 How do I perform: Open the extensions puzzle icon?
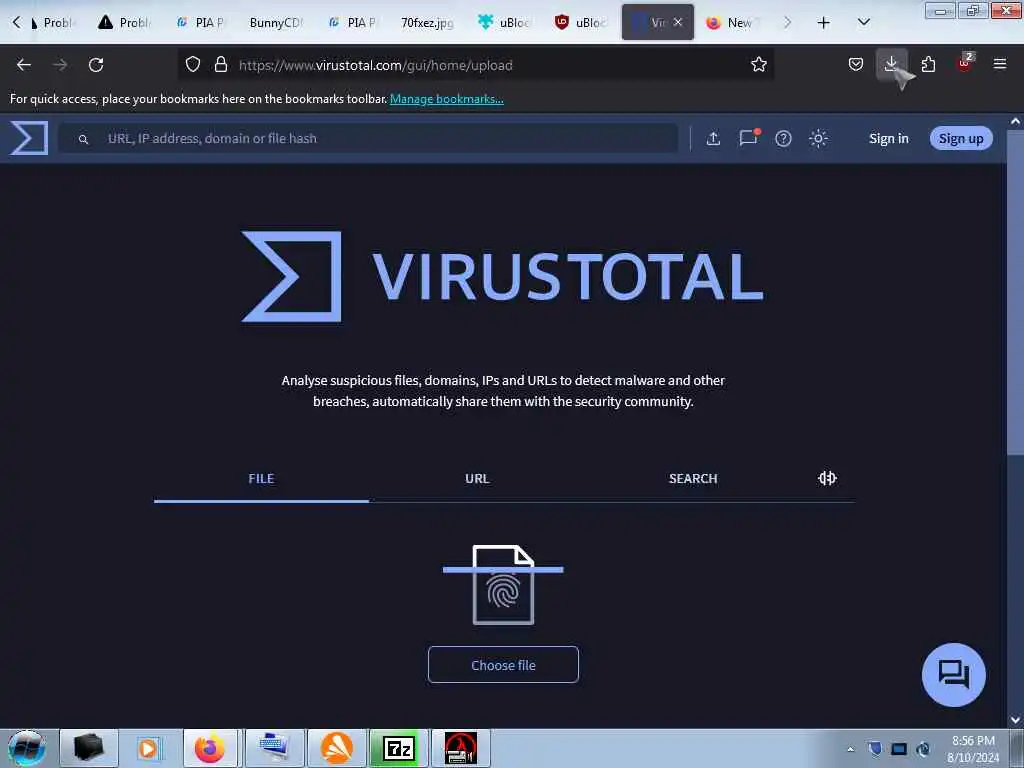click(928, 64)
